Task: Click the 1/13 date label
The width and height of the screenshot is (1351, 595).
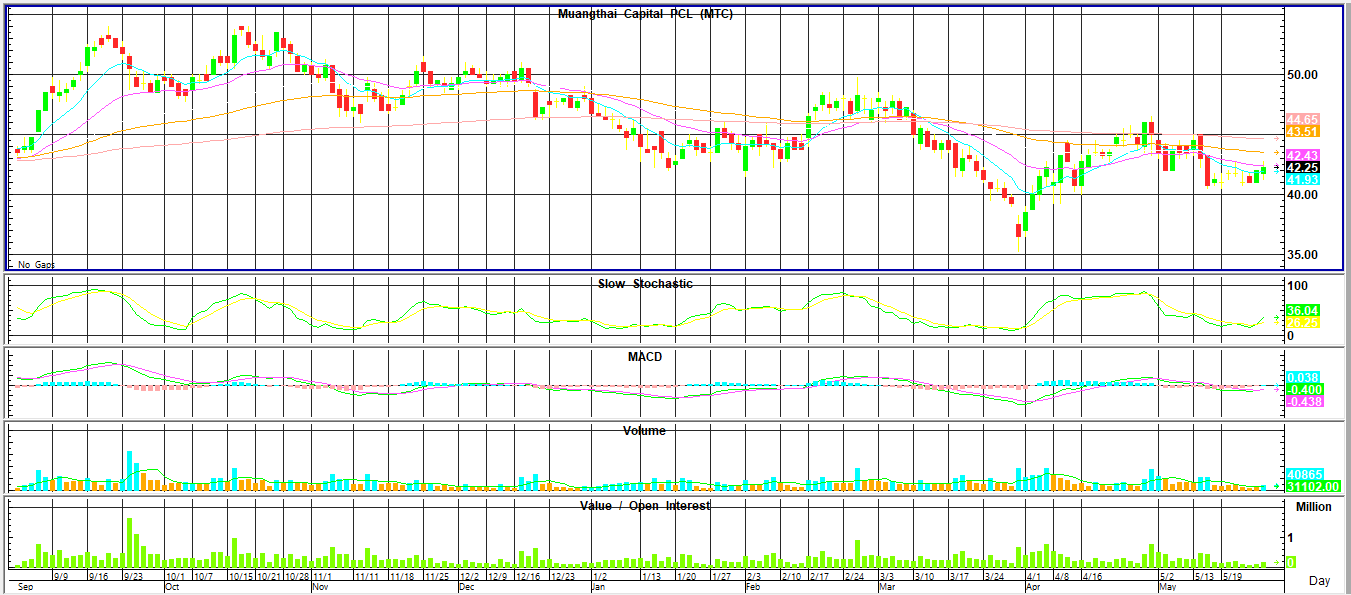Action: click(651, 577)
